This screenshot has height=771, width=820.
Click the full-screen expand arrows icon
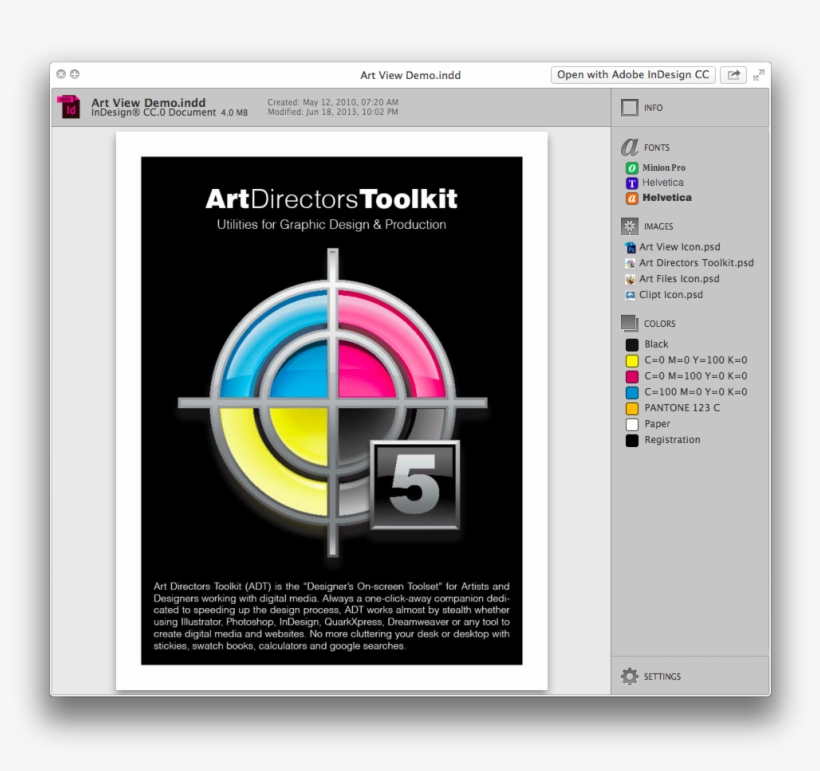758,75
